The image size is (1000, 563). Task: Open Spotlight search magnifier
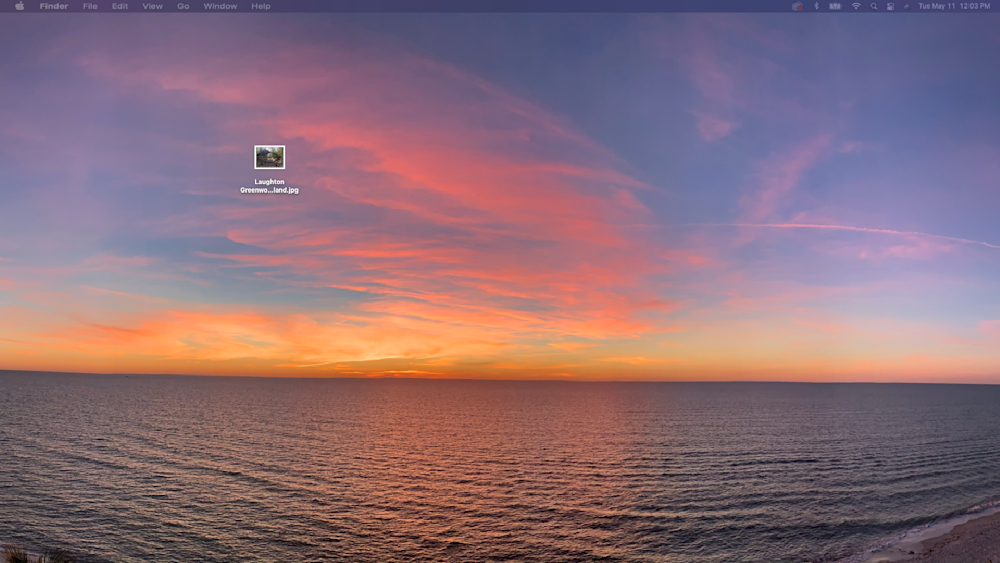(874, 6)
